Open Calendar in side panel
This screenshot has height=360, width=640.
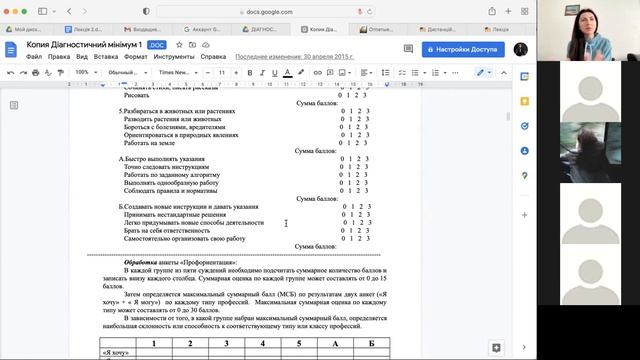524,76
